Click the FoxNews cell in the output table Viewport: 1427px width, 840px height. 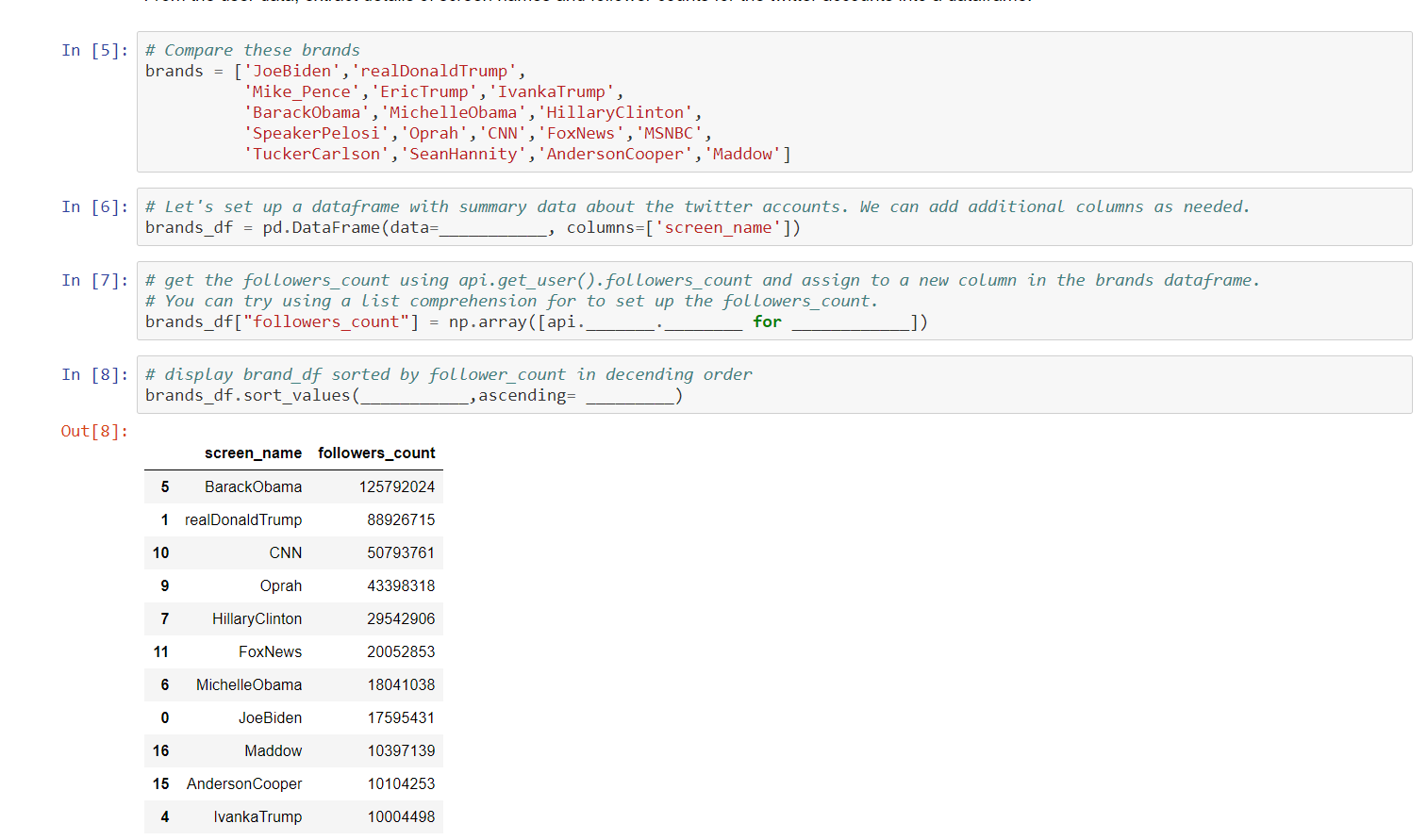[x=270, y=652]
